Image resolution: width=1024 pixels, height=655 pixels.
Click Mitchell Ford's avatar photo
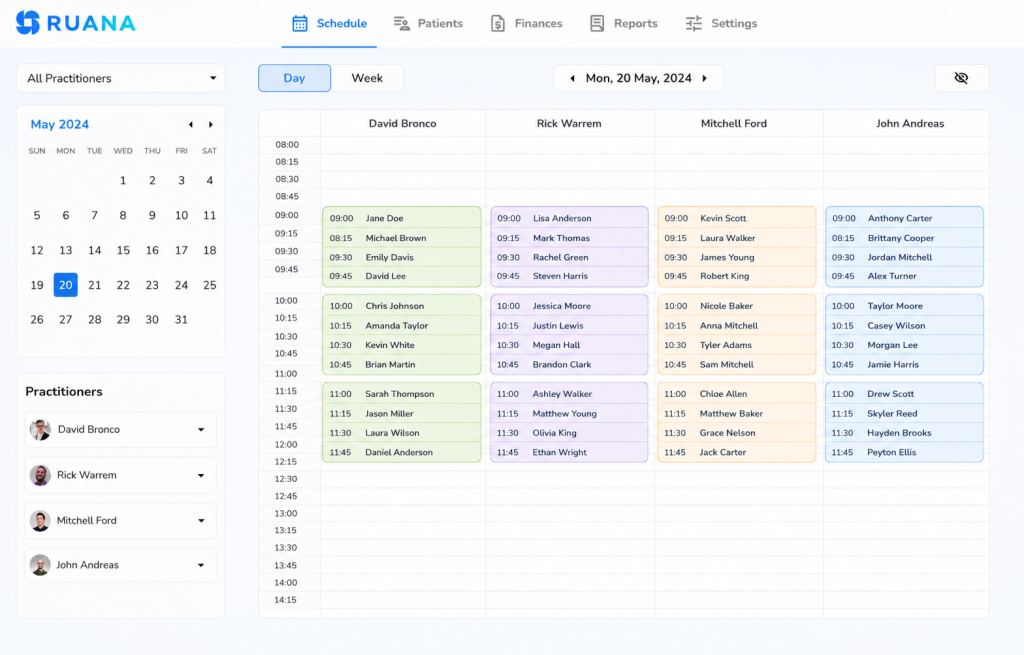pyautogui.click(x=40, y=520)
